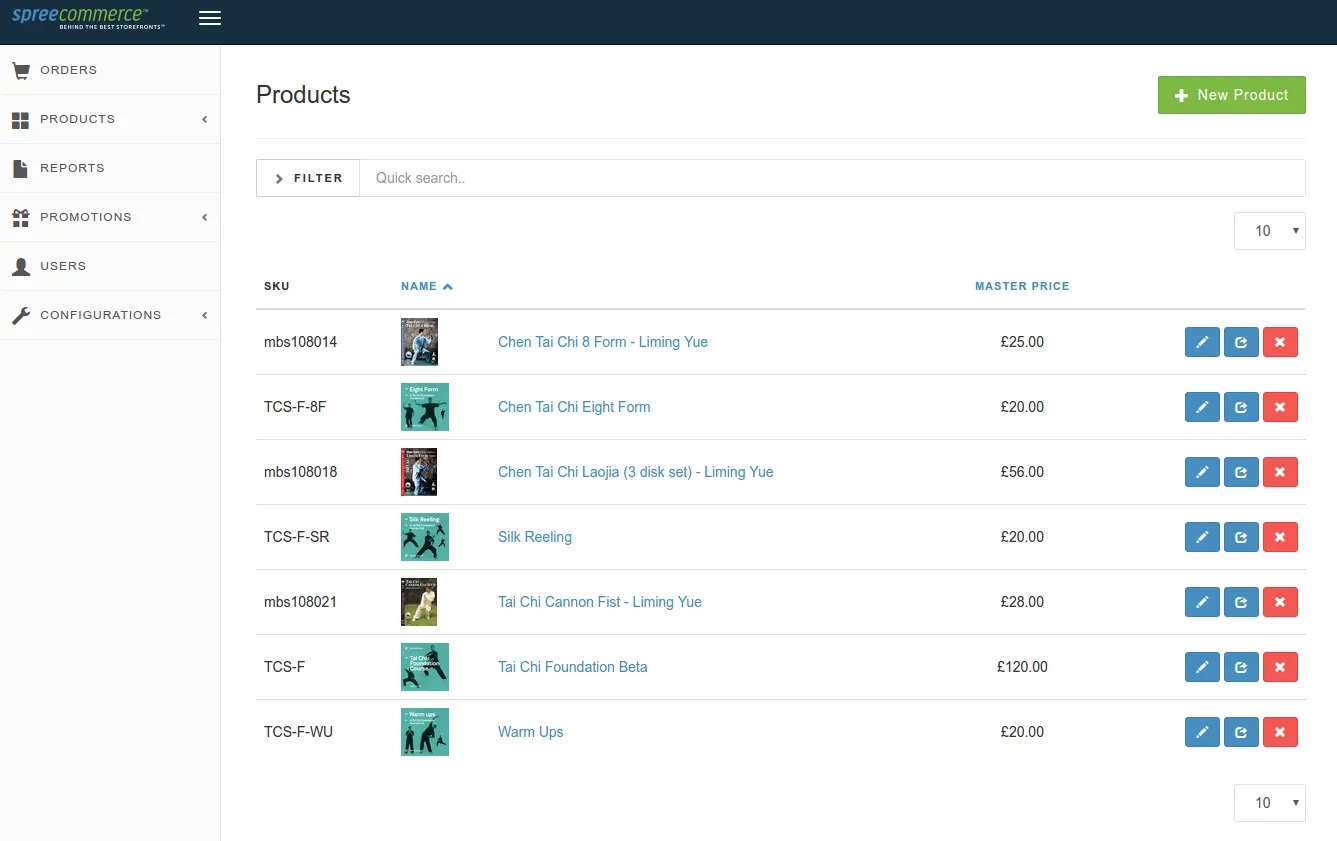Image resolution: width=1337 pixels, height=841 pixels.
Task: Edit the Tai Chi Foundation Beta product
Action: coord(1202,667)
